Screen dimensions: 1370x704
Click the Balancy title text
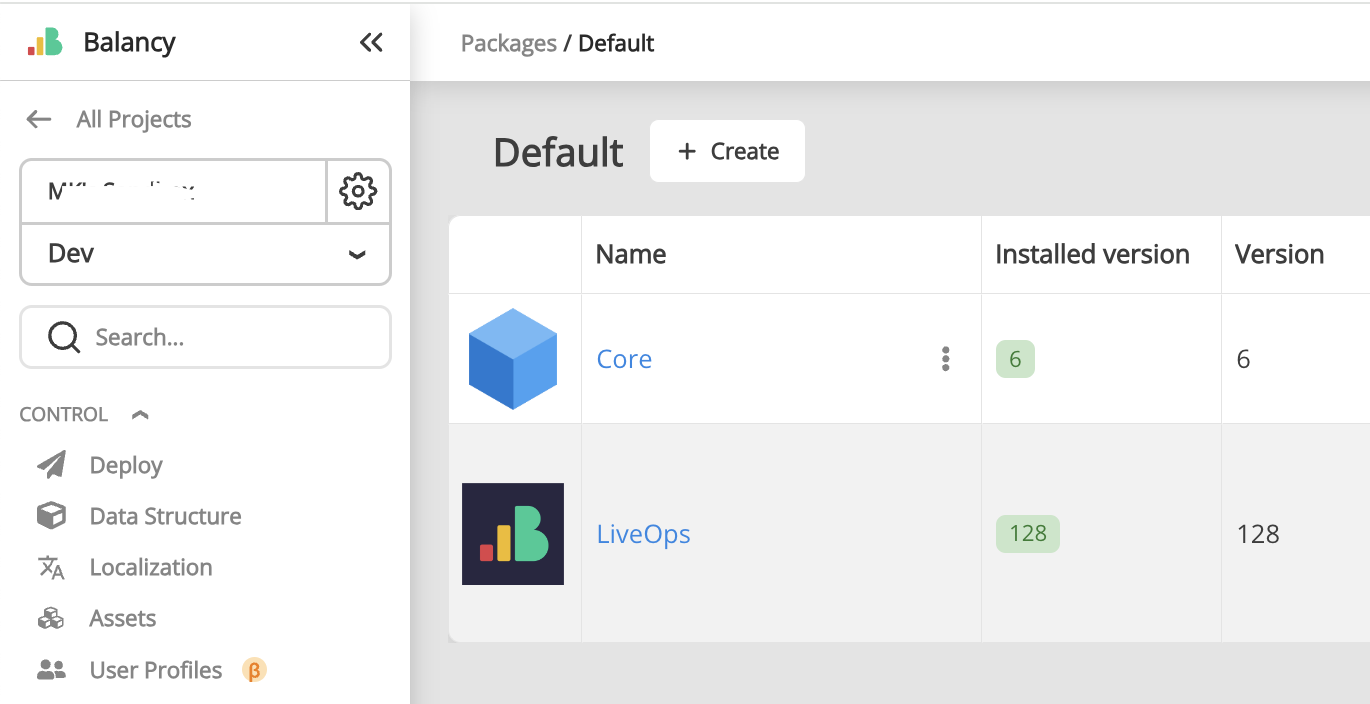coord(130,42)
